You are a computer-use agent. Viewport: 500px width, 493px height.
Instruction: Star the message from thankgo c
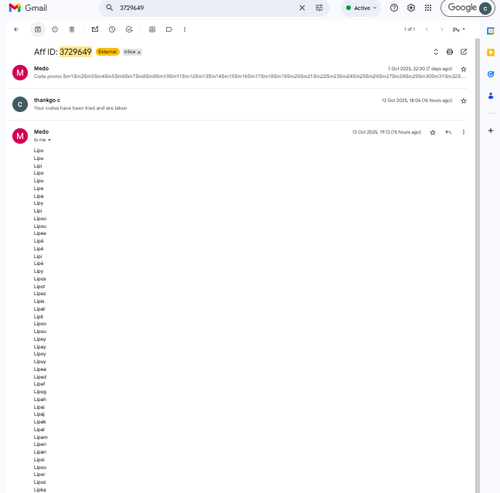click(x=464, y=101)
